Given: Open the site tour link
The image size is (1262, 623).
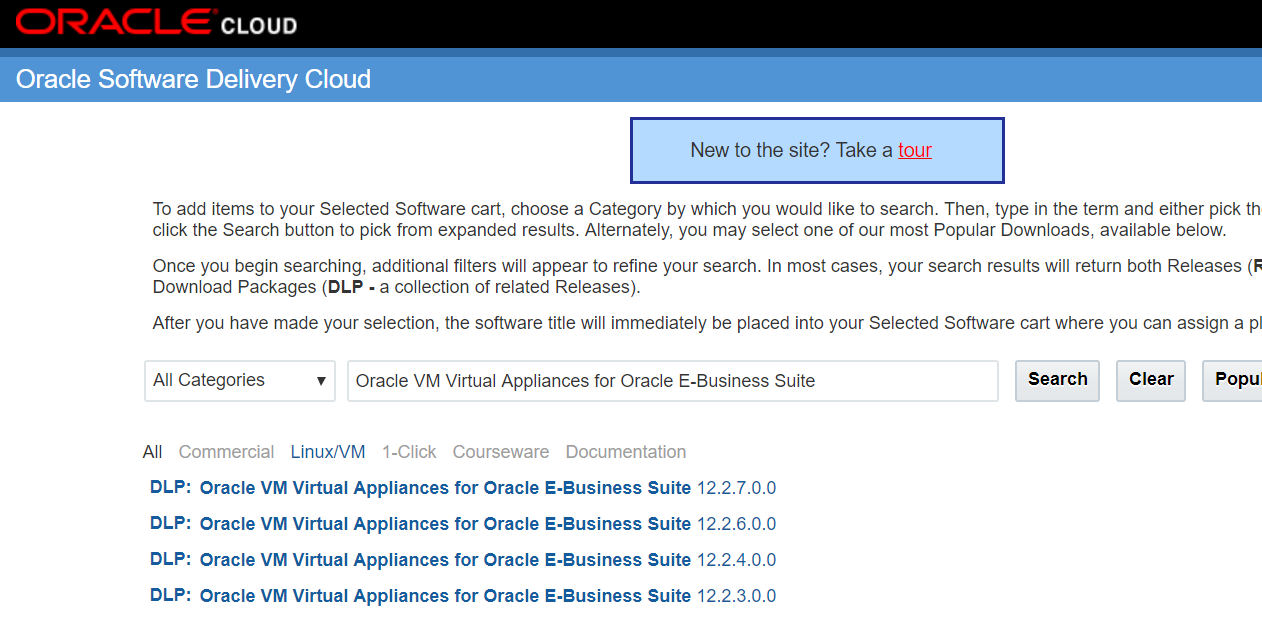Looking at the screenshot, I should click(915, 150).
